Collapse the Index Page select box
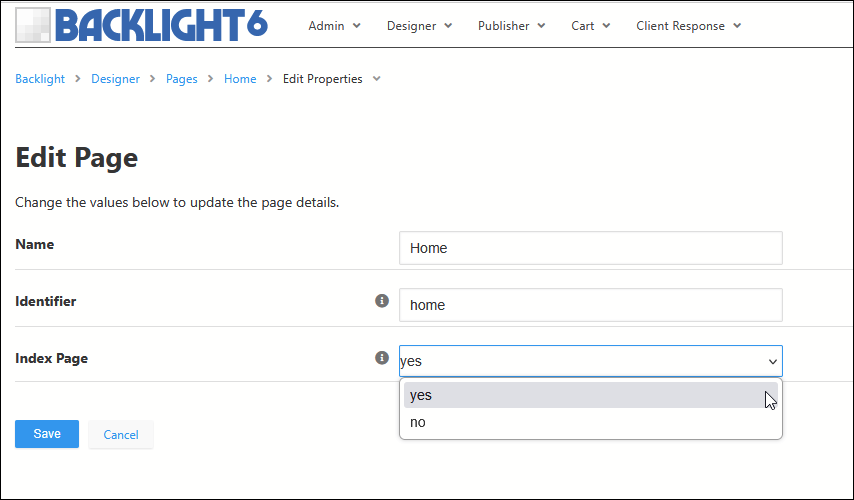 (590, 361)
